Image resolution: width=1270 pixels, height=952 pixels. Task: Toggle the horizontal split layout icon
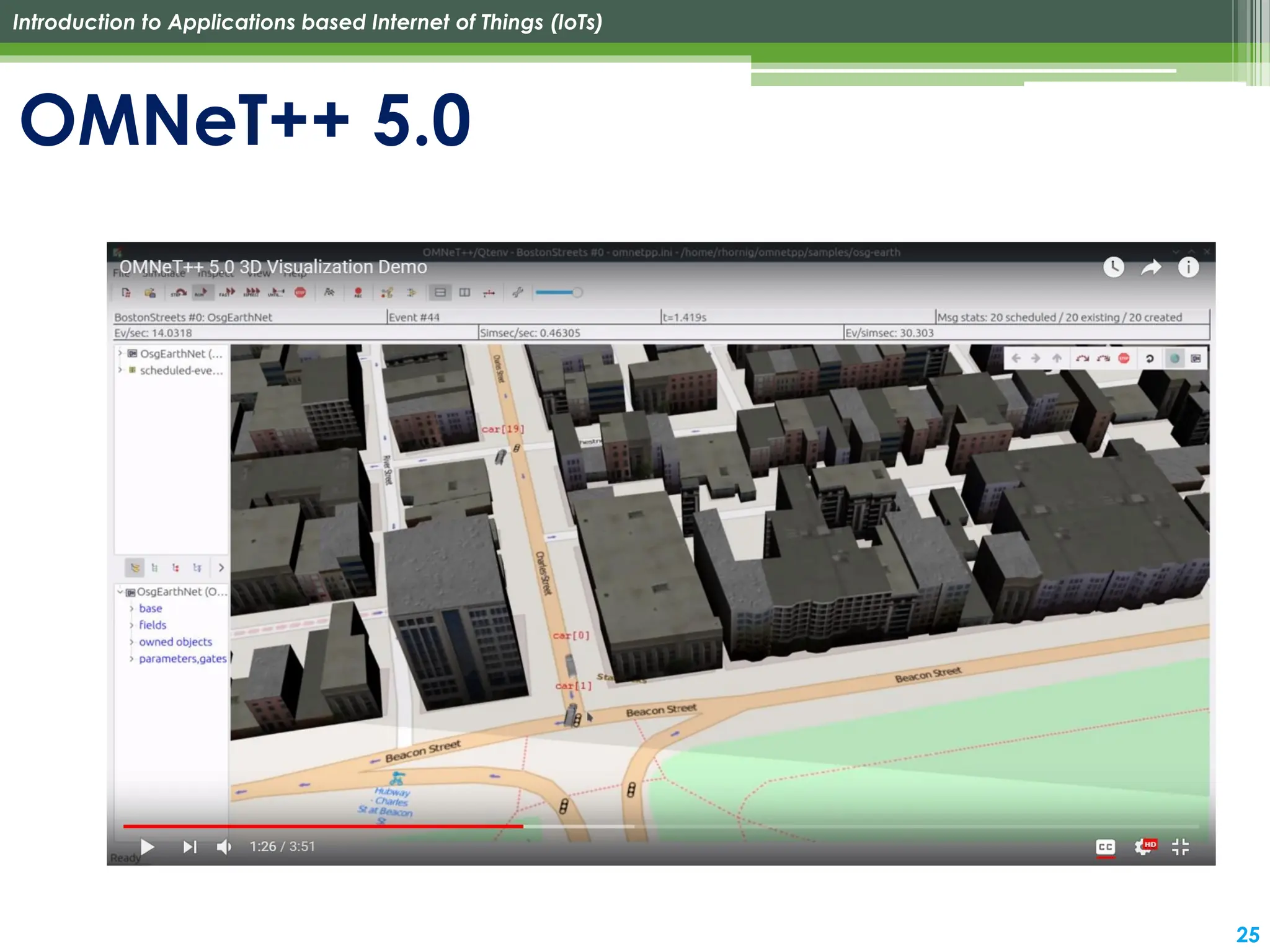[x=440, y=293]
